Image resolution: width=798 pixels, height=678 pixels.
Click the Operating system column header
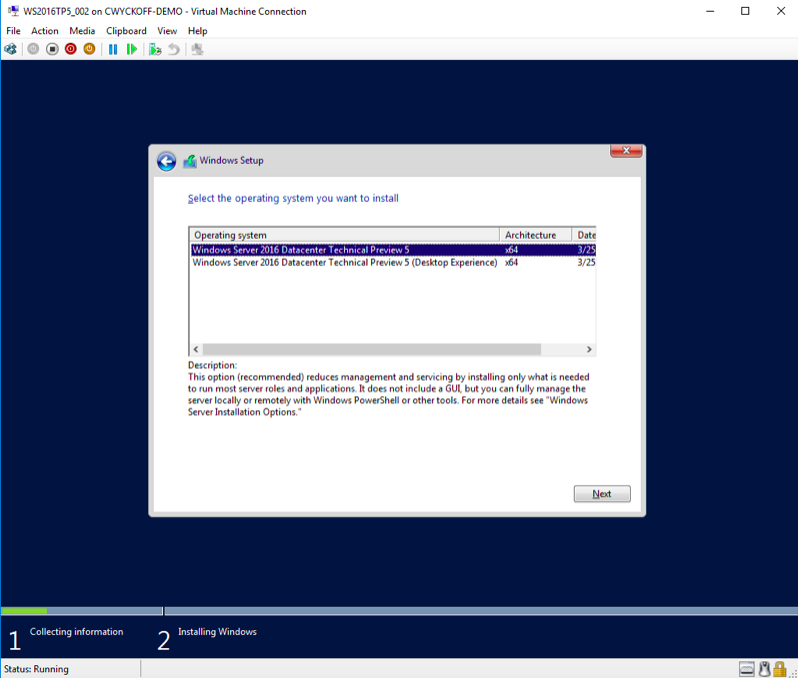[x=345, y=235]
